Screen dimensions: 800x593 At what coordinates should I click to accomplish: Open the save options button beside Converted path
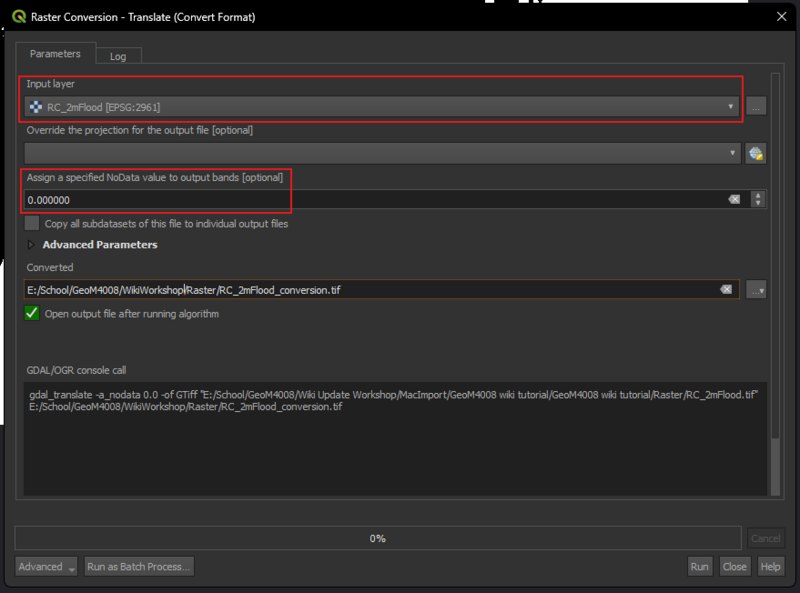[x=756, y=290]
